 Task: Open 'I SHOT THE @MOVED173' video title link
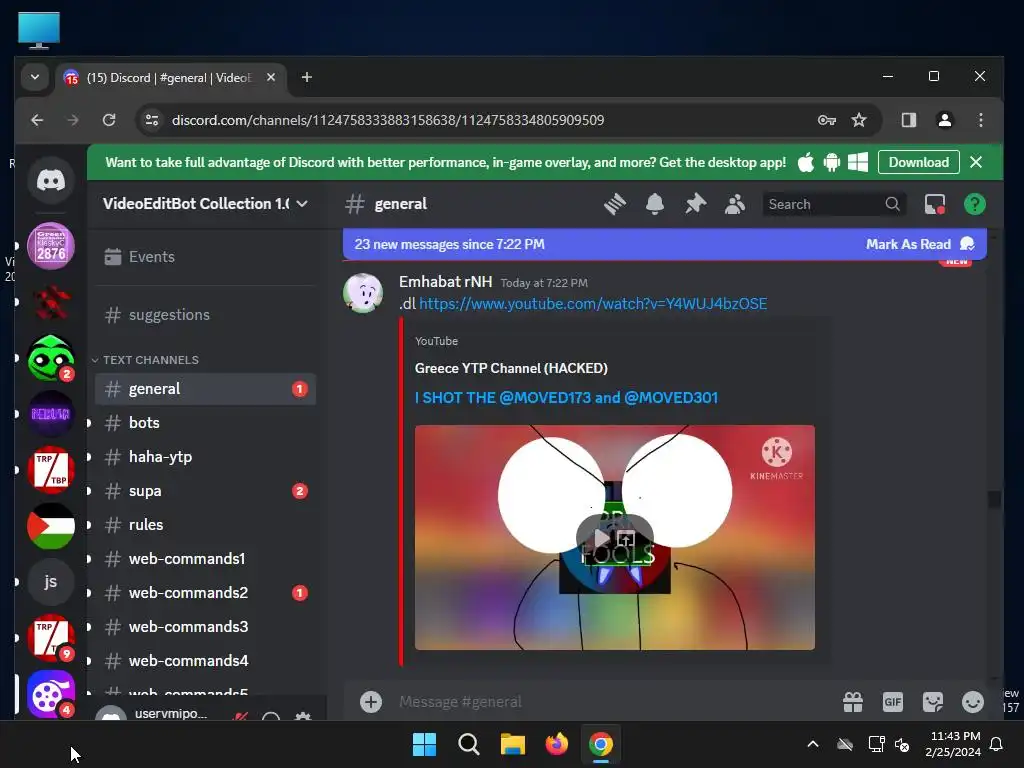(566, 398)
